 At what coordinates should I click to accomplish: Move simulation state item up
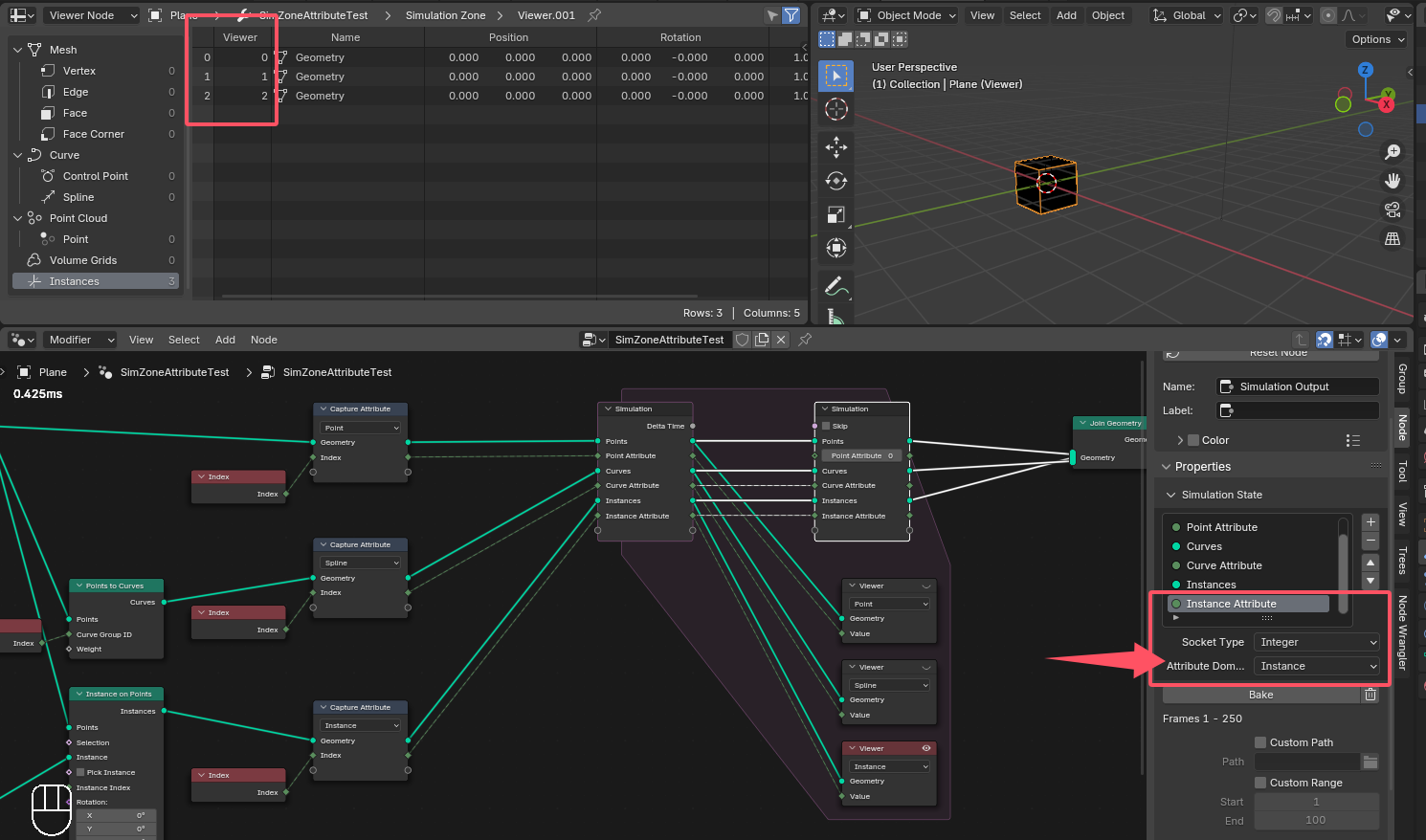[1370, 563]
